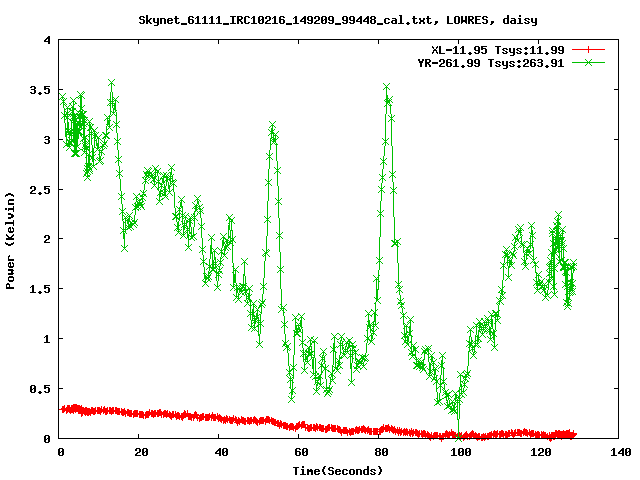Click the 4 tick label on y-axis

pyautogui.click(x=48, y=40)
